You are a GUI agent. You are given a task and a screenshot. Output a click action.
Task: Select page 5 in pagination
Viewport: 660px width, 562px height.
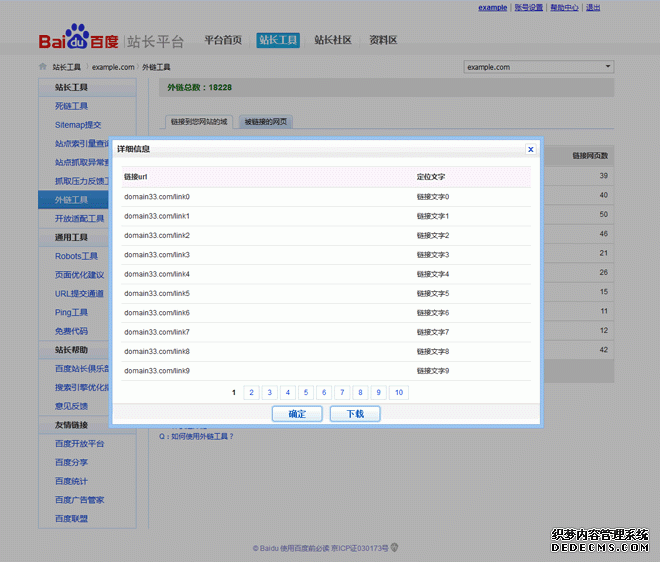[305, 393]
